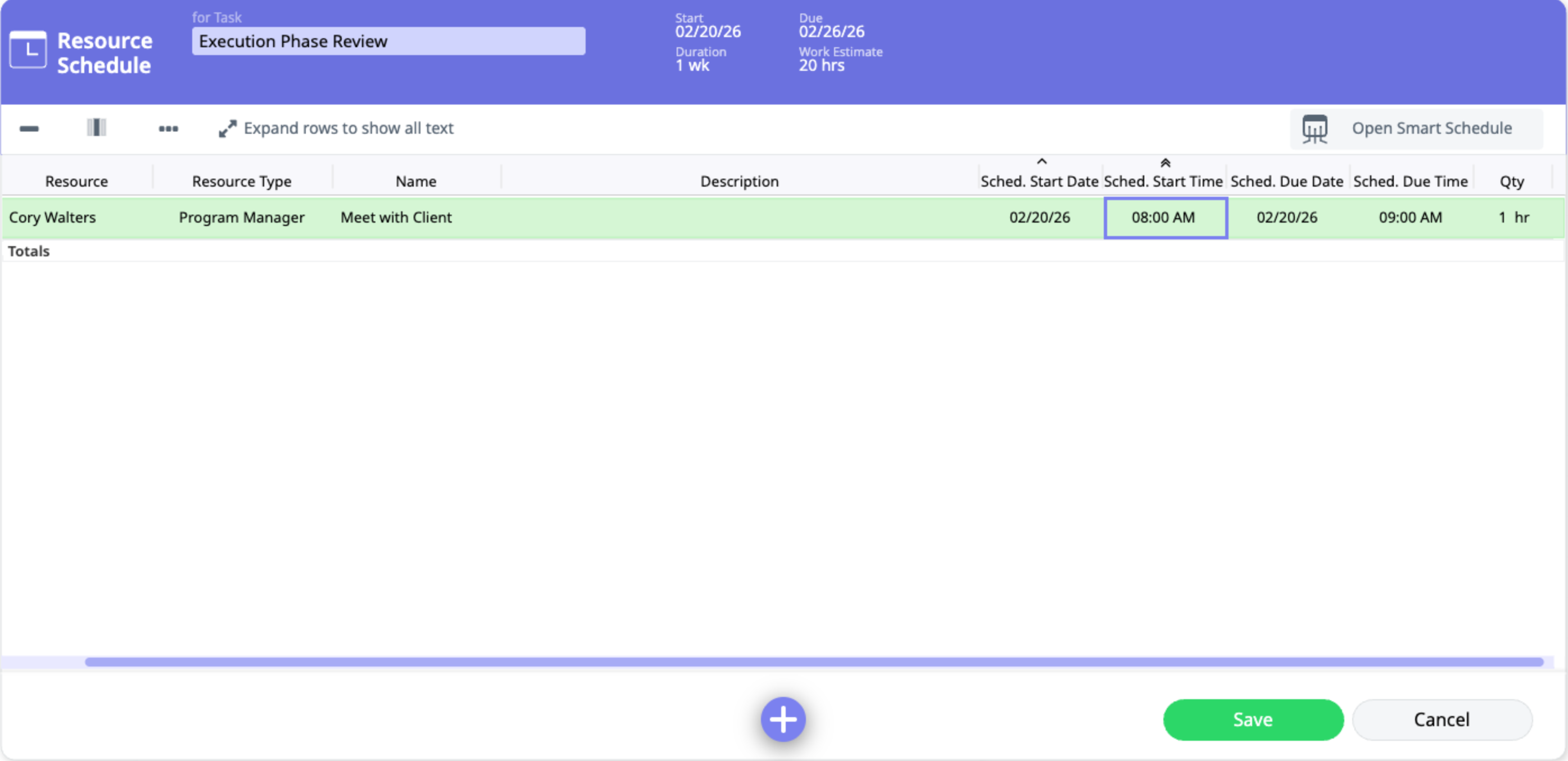Click the column chooser icon
The image size is (1568, 761).
tap(96, 128)
